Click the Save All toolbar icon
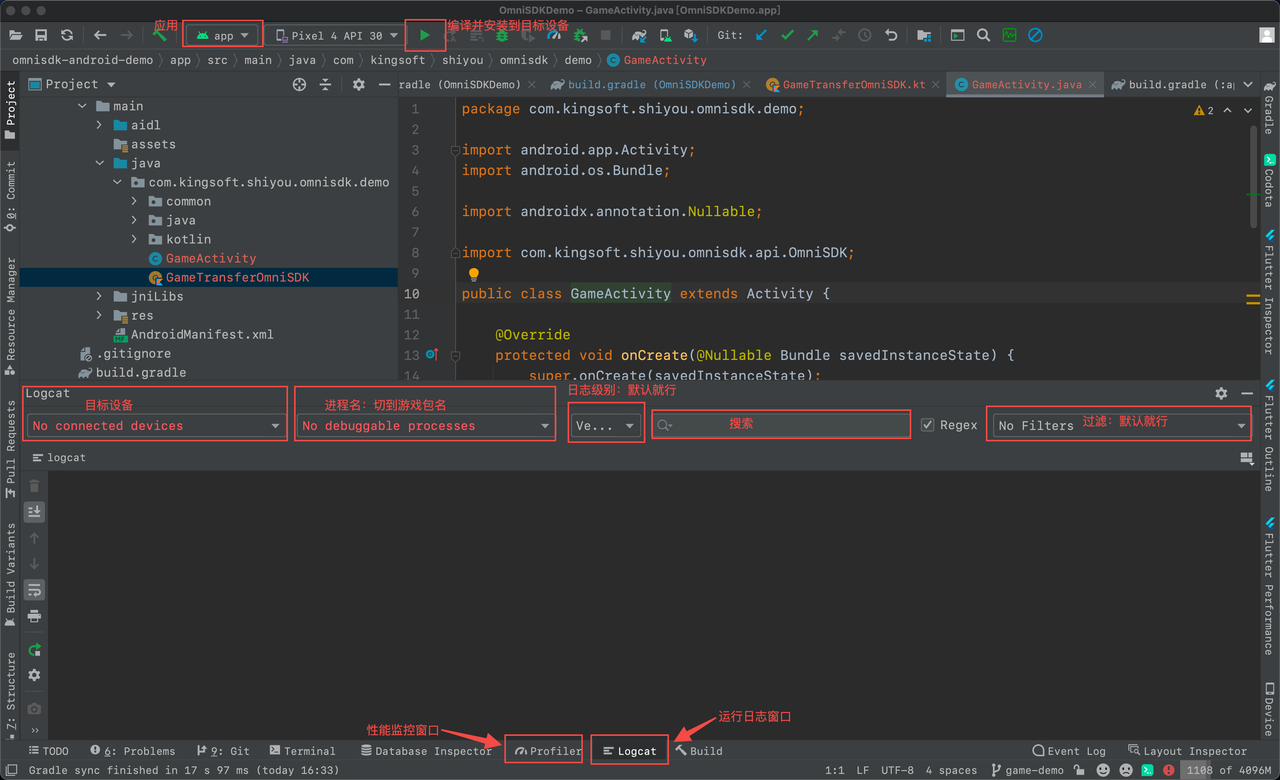This screenshot has height=780, width=1280. (x=41, y=35)
